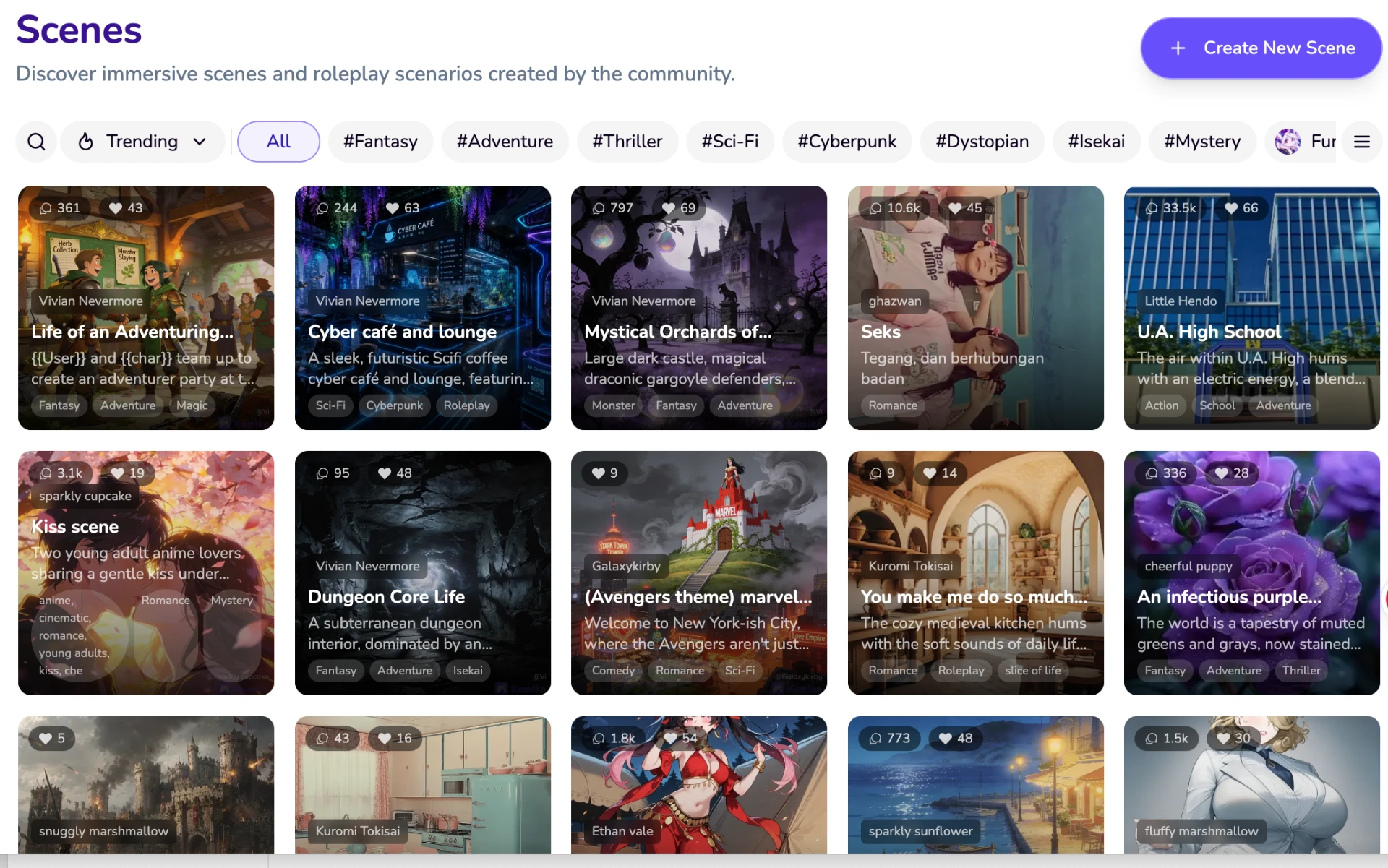Open the sparkly sunflower night harbor thumbnail
Screen dimensions: 1388x868
pos(976,785)
